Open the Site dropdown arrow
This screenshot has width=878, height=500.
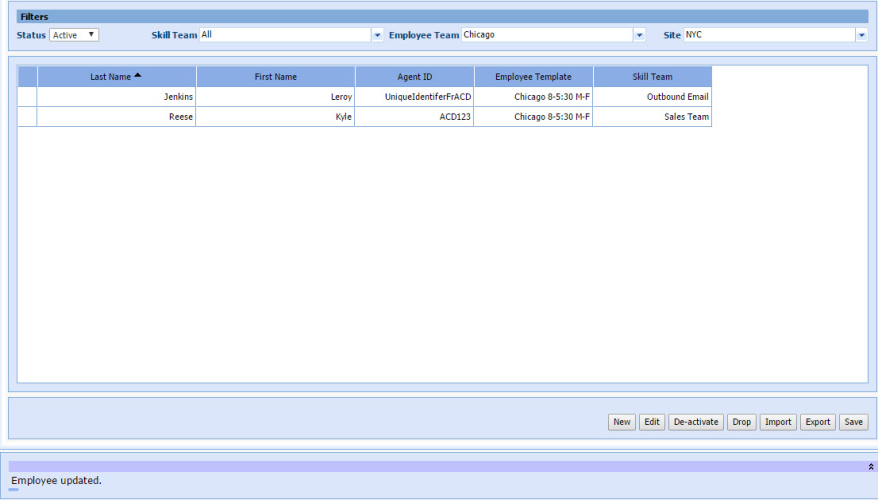click(860, 35)
